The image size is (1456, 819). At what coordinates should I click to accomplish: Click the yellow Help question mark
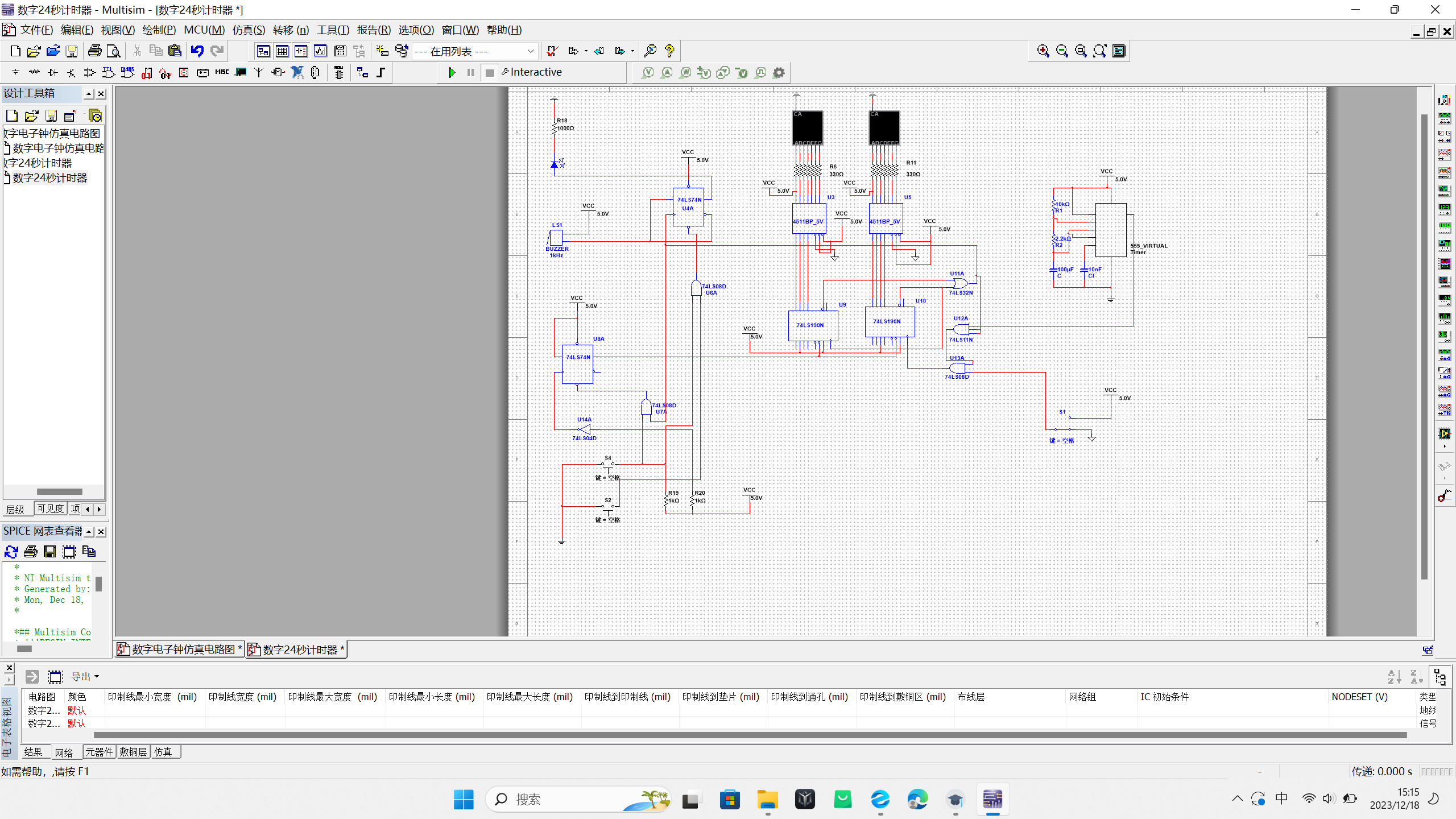[x=669, y=51]
